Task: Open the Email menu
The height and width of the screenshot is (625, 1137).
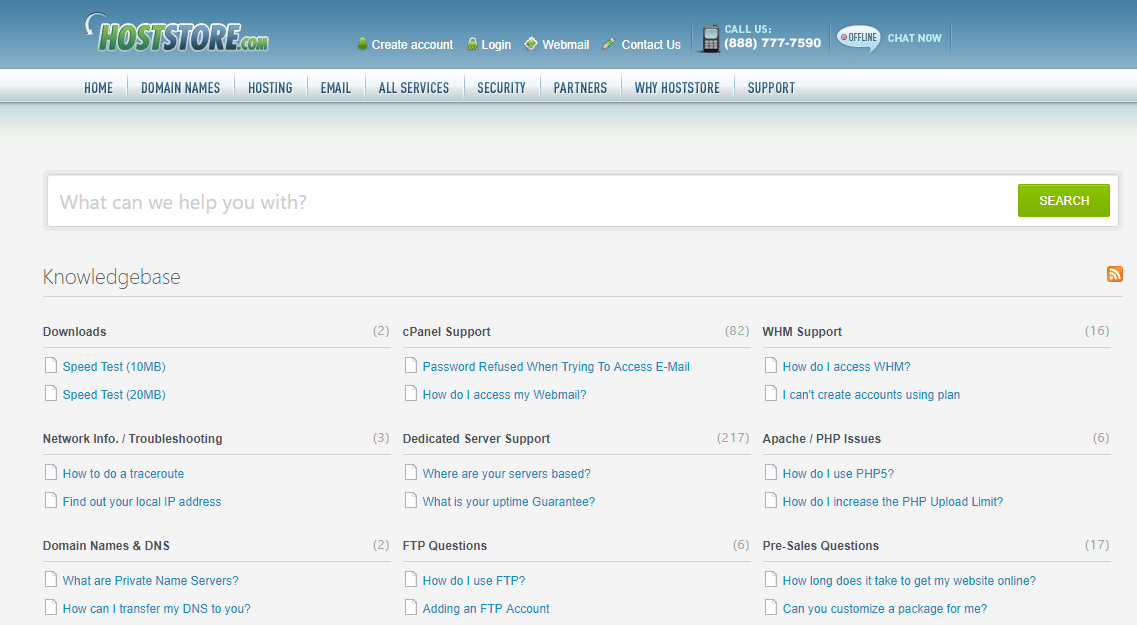Action: (336, 88)
